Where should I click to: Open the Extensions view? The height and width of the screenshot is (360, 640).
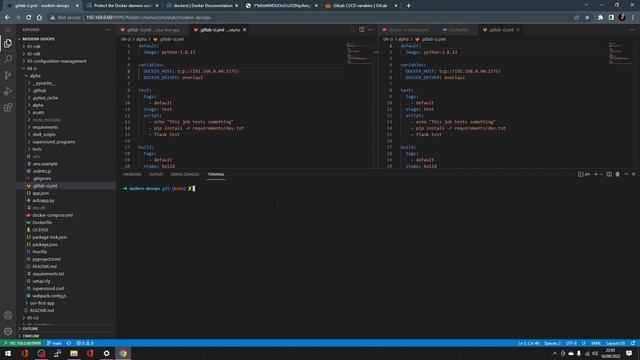click(x=8, y=107)
